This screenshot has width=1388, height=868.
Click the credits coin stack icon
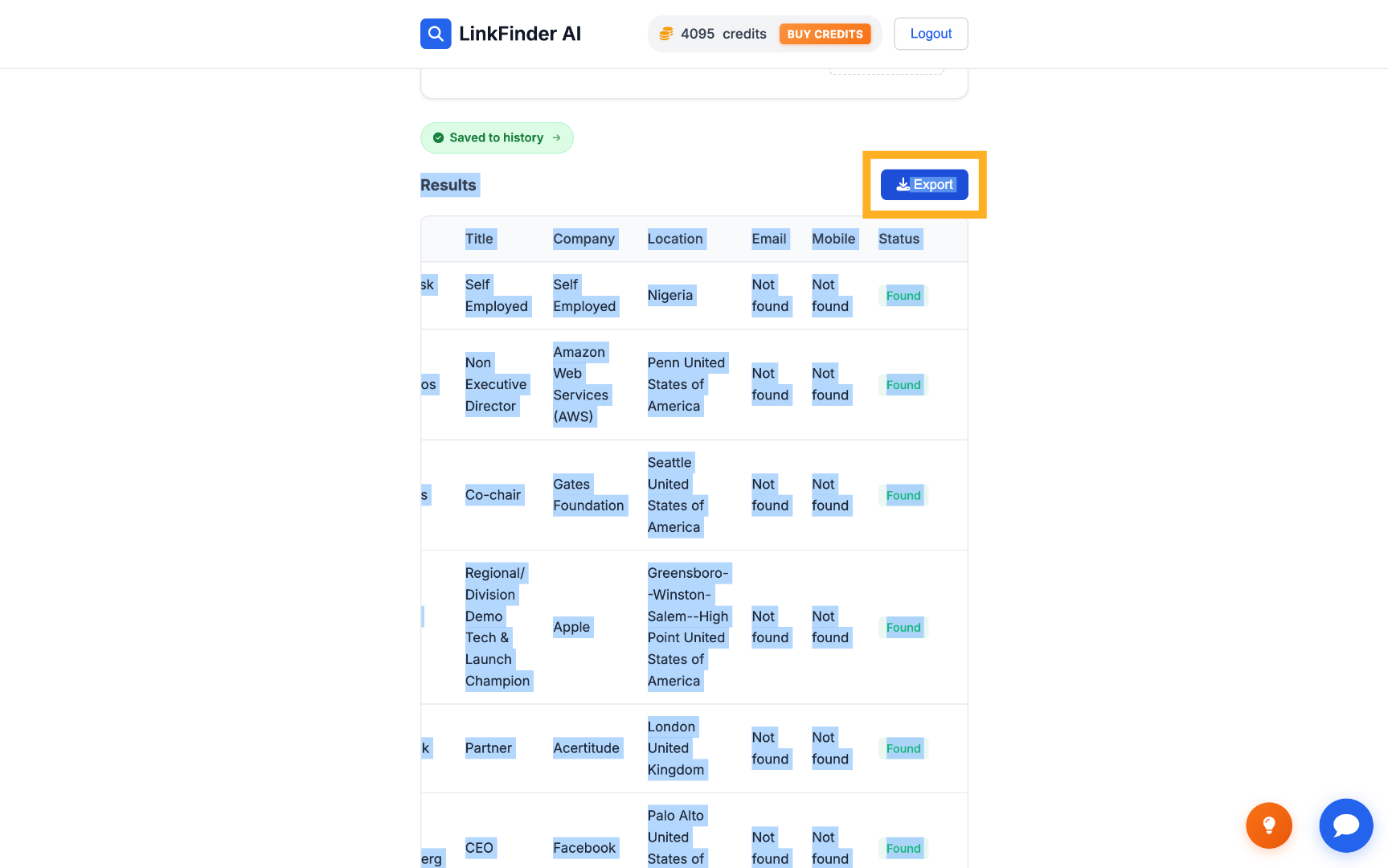coord(666,34)
